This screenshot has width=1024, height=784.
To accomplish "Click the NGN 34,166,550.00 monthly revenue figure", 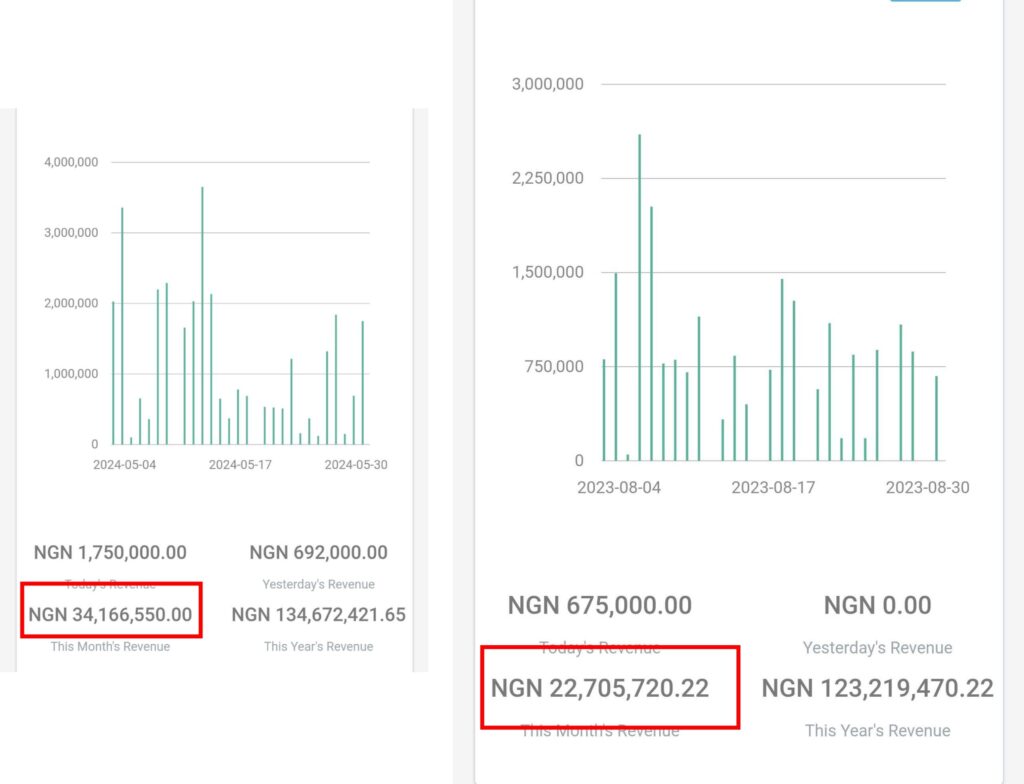I will tap(110, 614).
